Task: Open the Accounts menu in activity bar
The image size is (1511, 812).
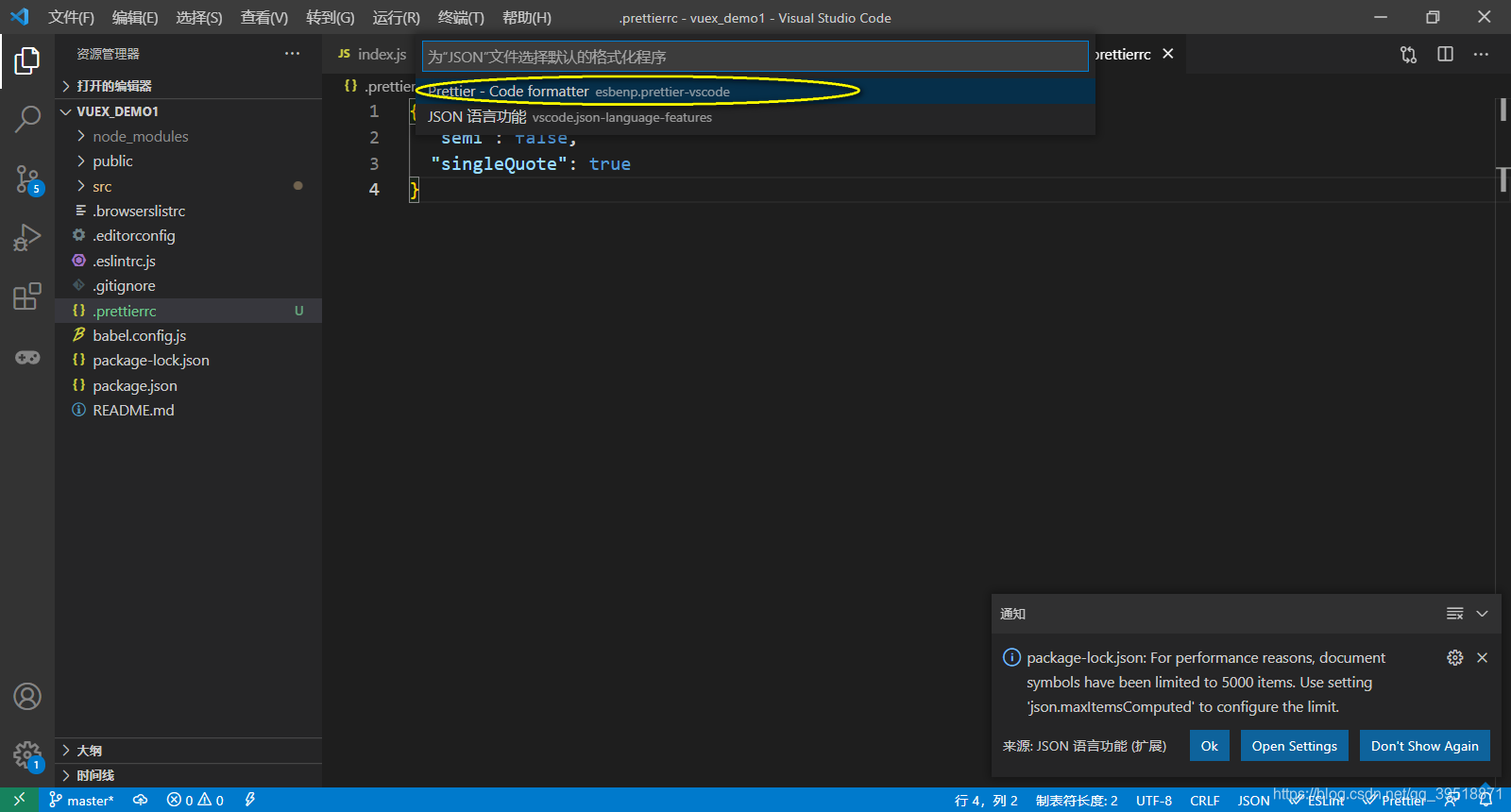Action: (x=27, y=697)
